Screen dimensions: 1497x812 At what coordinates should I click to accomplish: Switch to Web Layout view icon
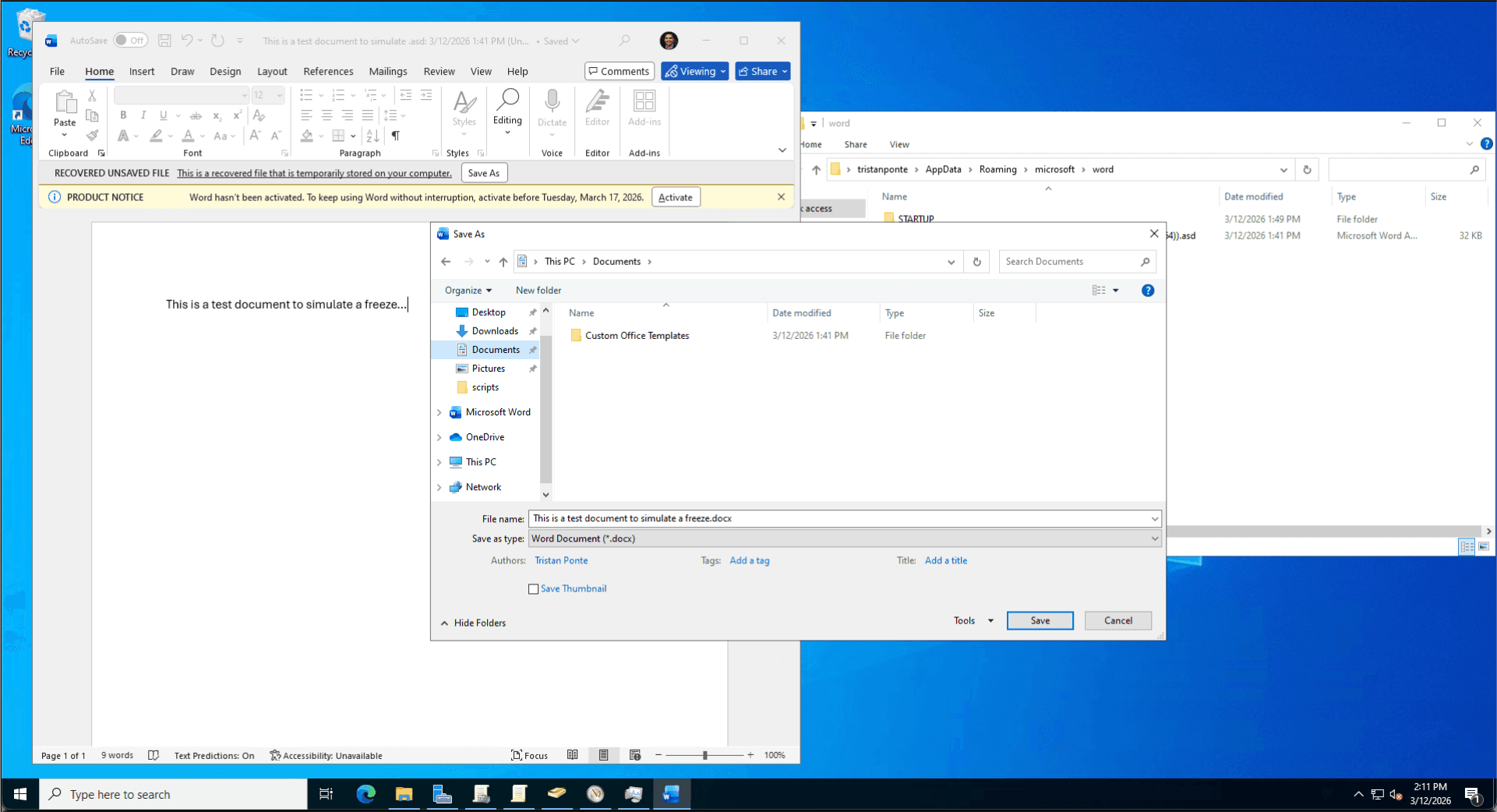point(635,755)
